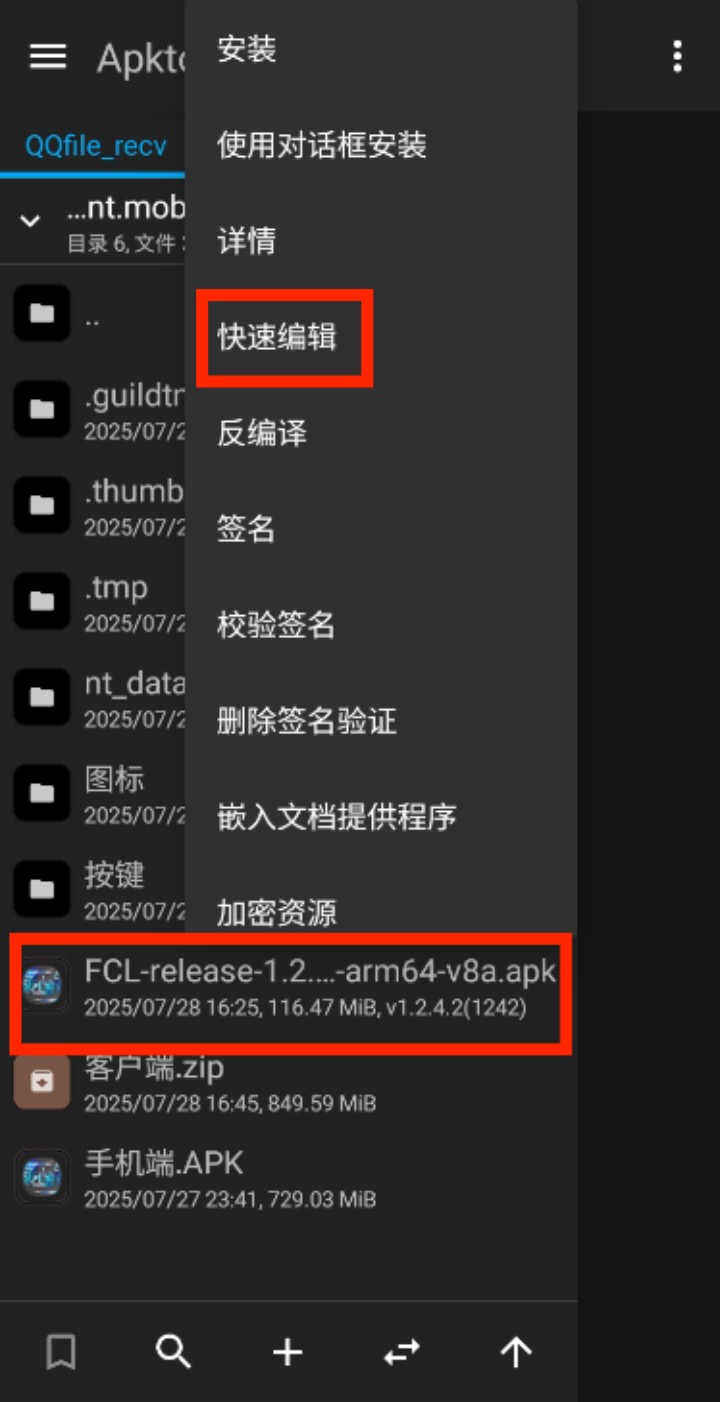This screenshot has height=1402, width=720.
Task: Tap the swap panels arrows icon
Action: pyautogui.click(x=401, y=1353)
